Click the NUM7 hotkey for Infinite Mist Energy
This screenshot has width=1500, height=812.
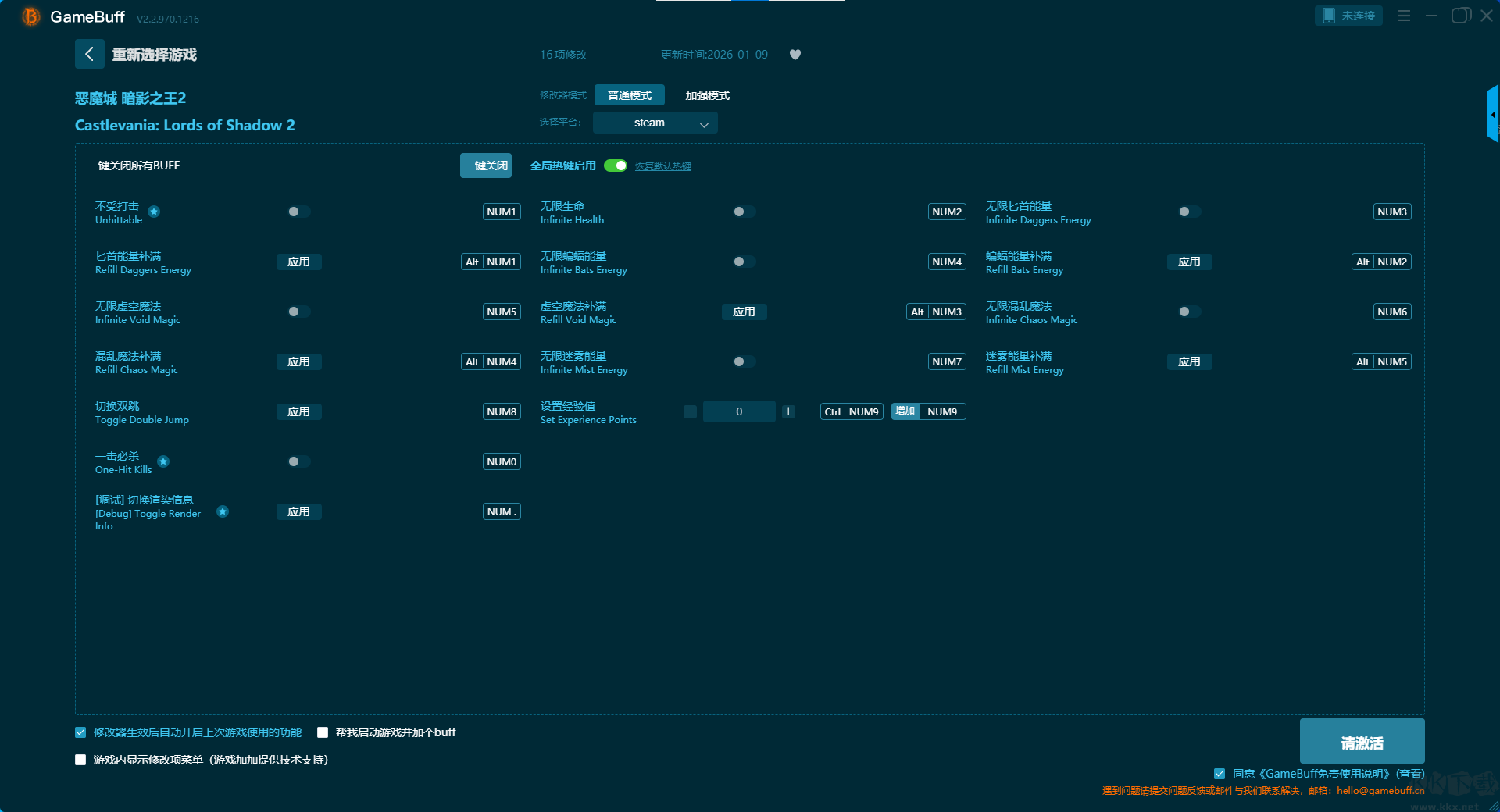click(x=947, y=361)
